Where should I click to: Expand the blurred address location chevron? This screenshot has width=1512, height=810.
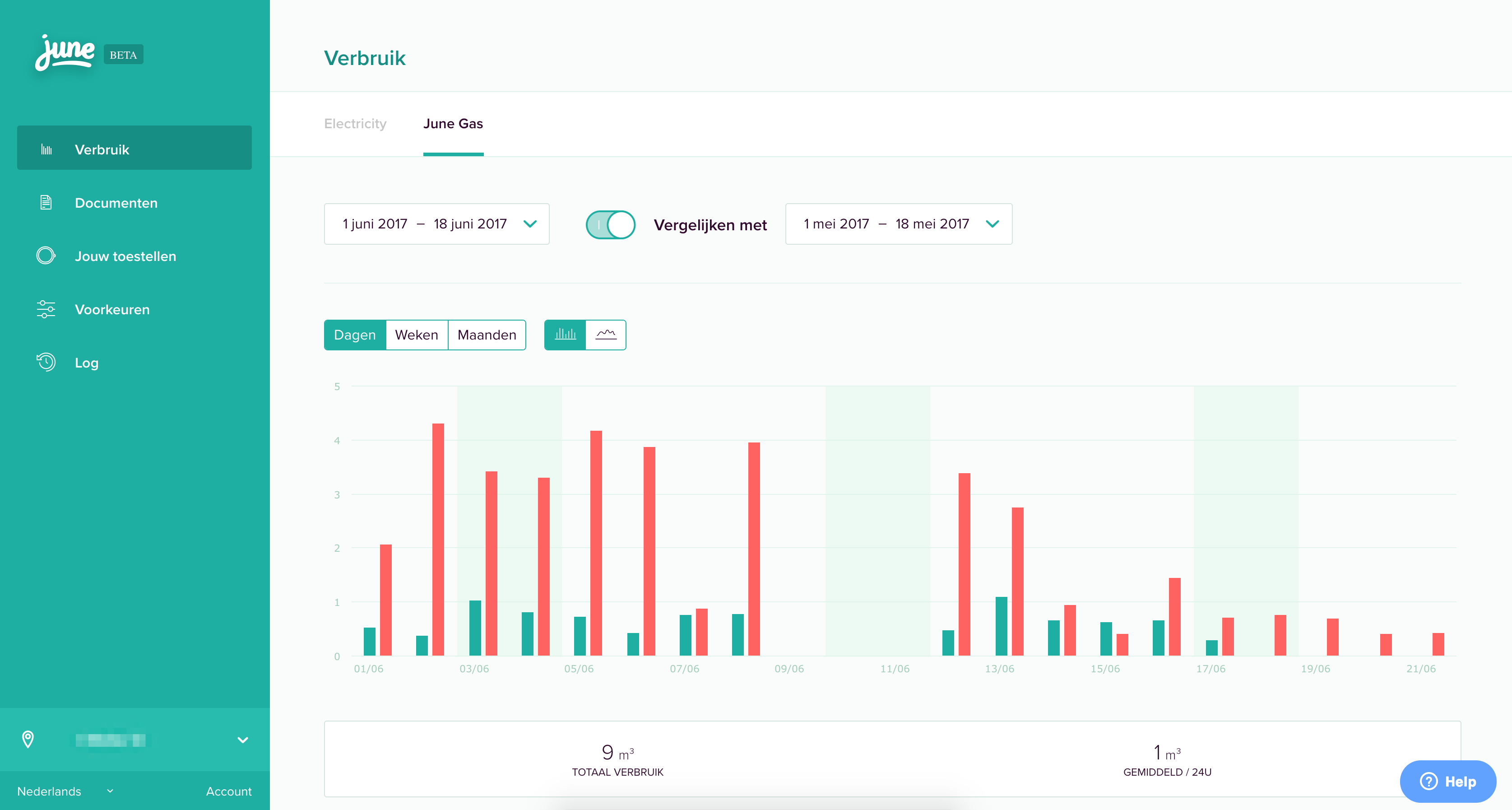click(242, 740)
